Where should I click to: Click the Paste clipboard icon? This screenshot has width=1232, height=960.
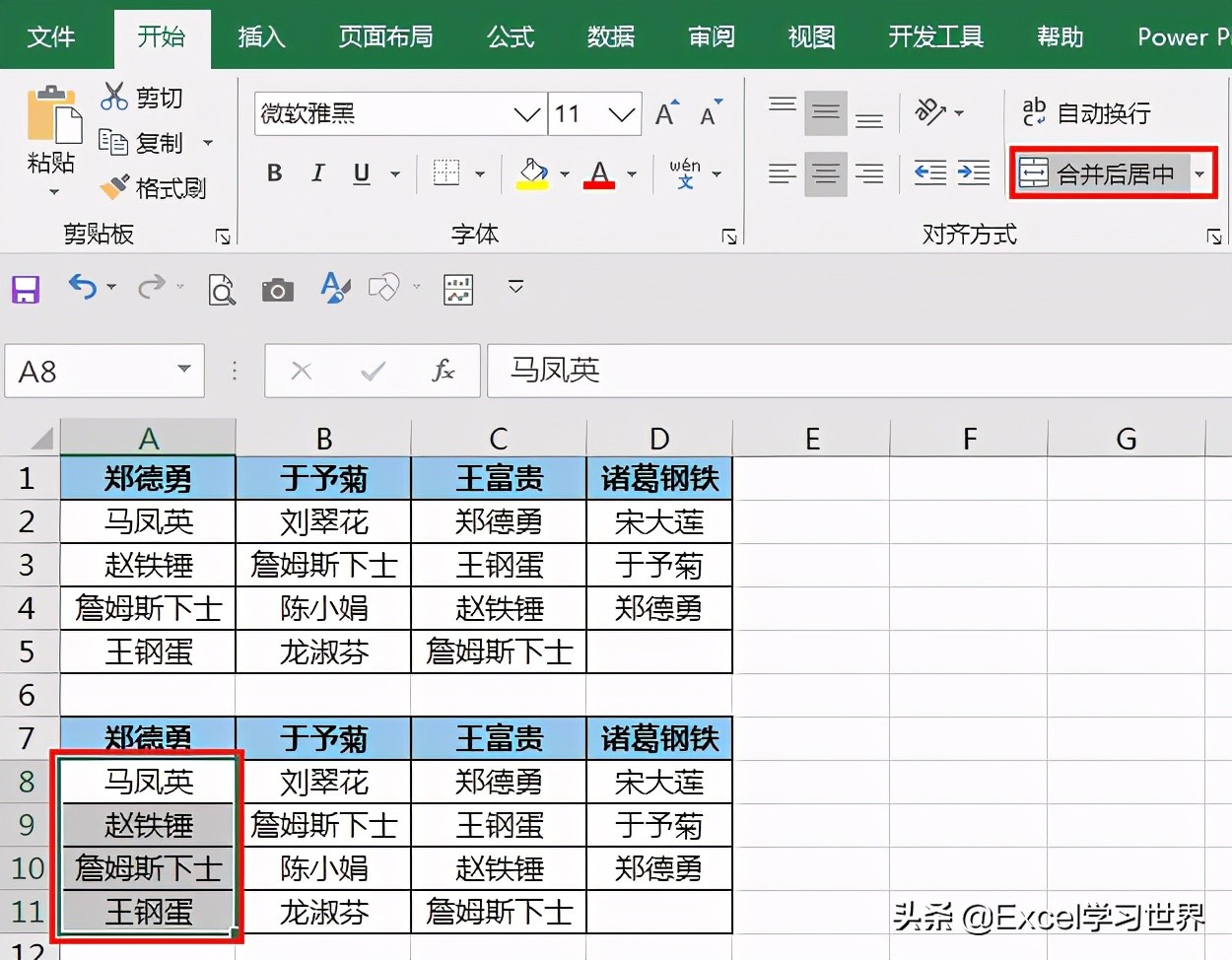(x=53, y=116)
